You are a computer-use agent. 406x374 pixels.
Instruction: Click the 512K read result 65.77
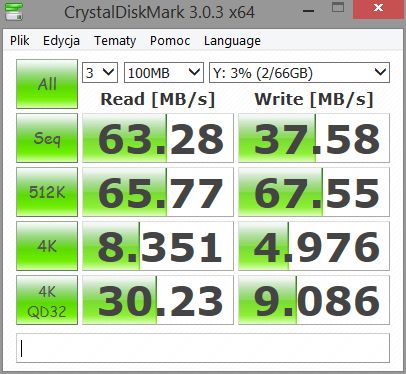[158, 192]
